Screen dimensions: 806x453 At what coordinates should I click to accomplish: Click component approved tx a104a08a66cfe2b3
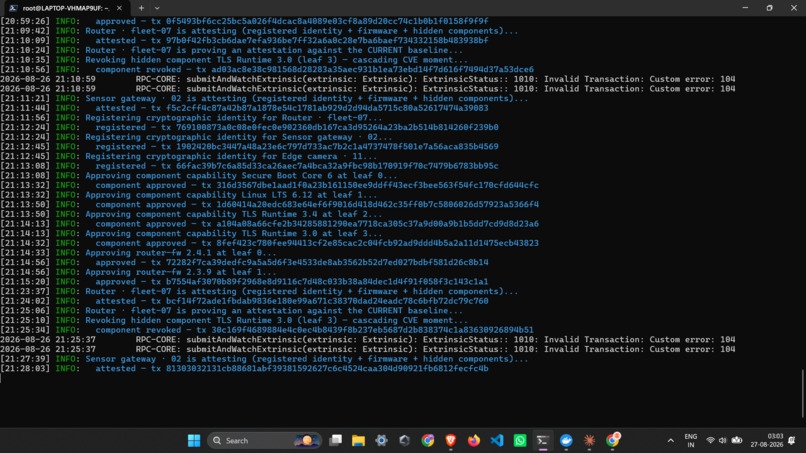pos(377,224)
